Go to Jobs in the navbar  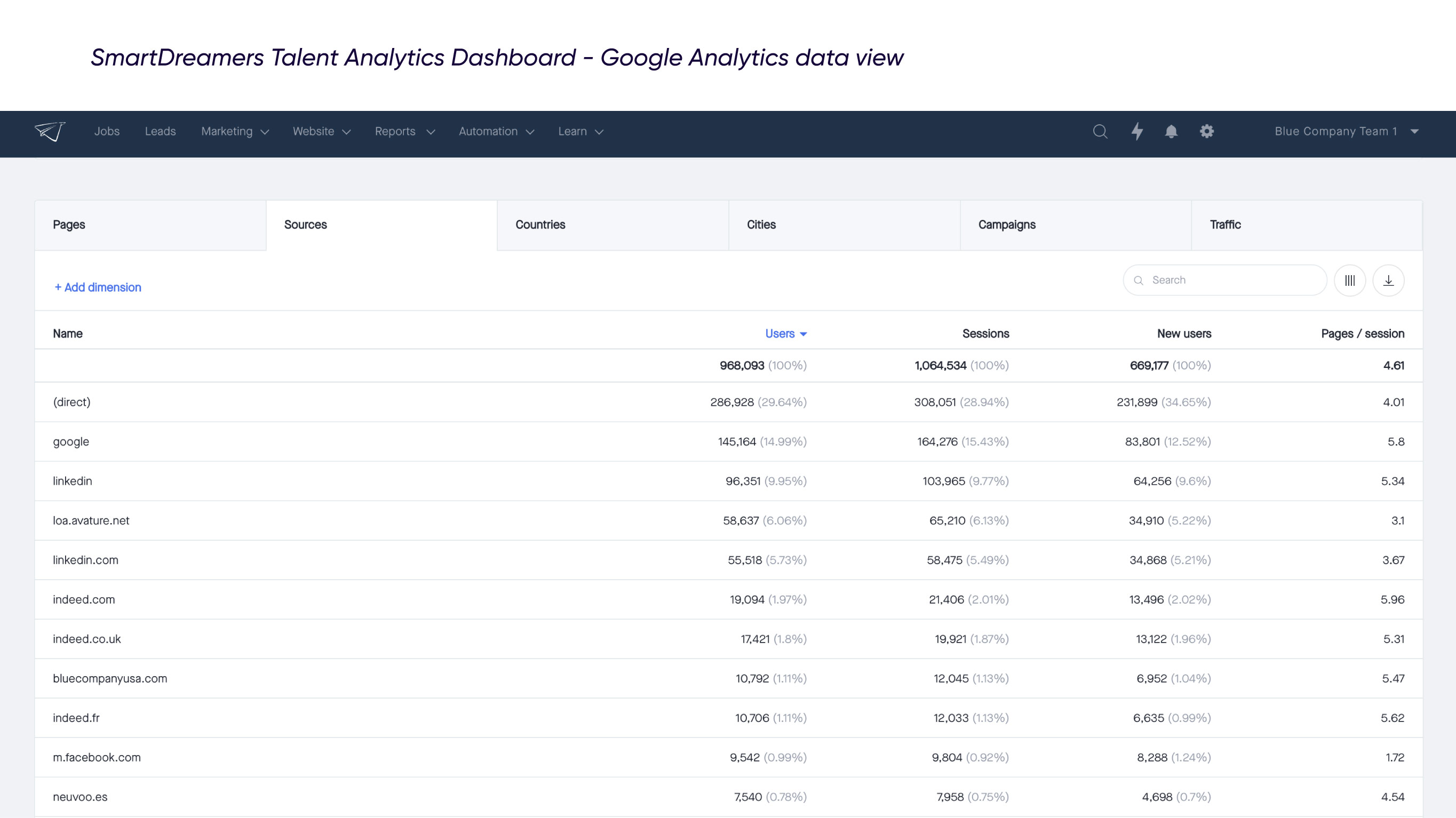(107, 132)
